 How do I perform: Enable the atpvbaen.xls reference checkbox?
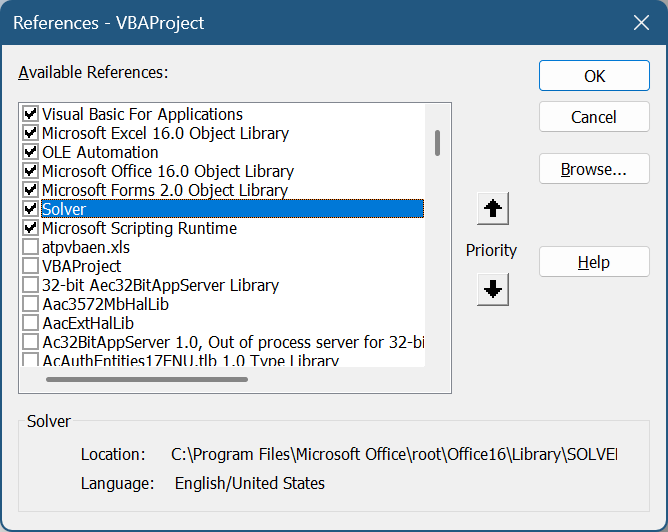31,247
